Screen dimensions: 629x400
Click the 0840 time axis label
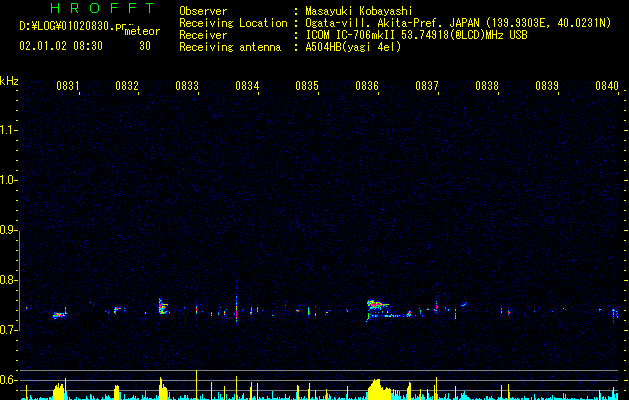click(607, 86)
